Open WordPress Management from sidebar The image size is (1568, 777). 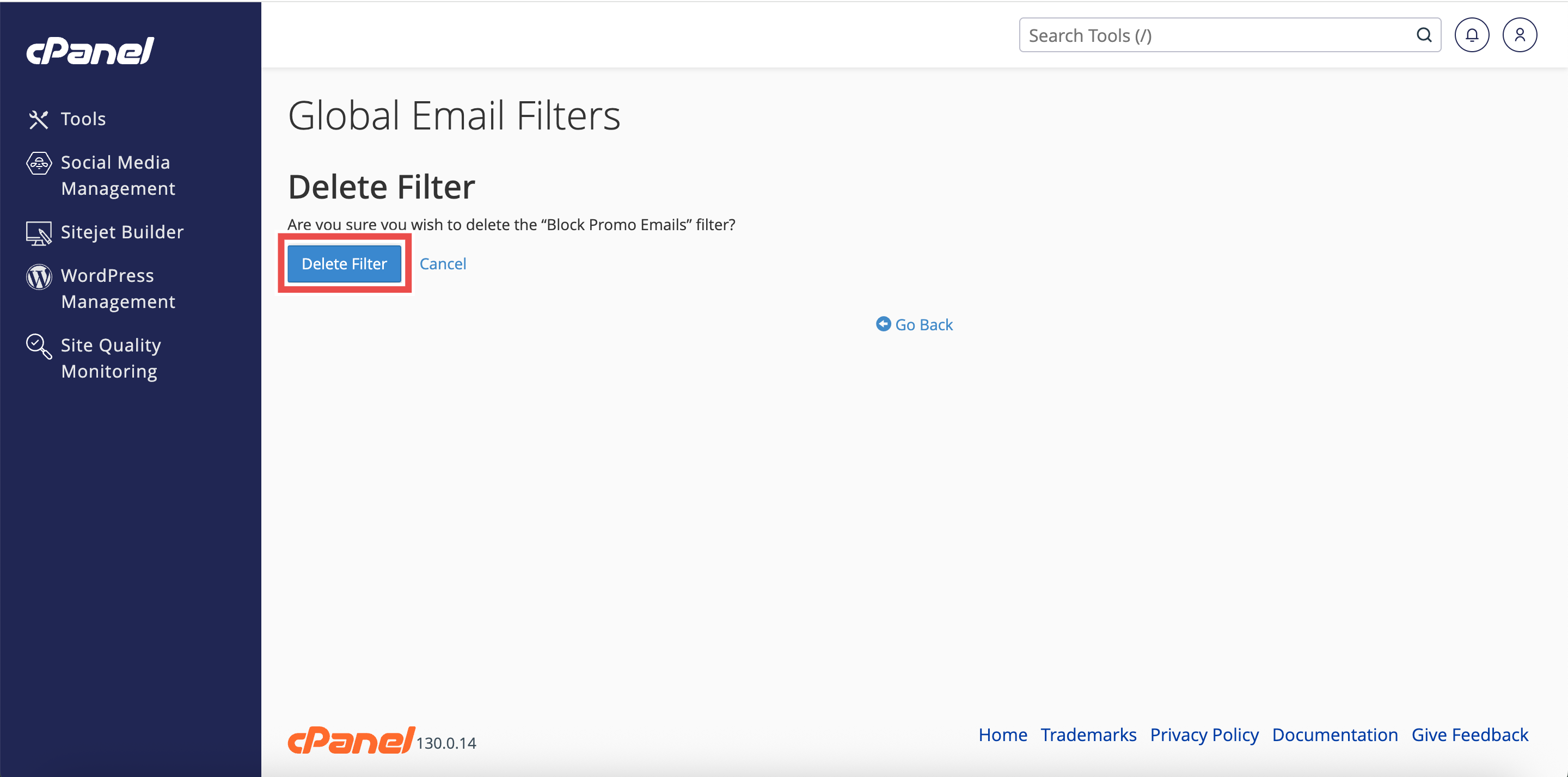click(118, 288)
